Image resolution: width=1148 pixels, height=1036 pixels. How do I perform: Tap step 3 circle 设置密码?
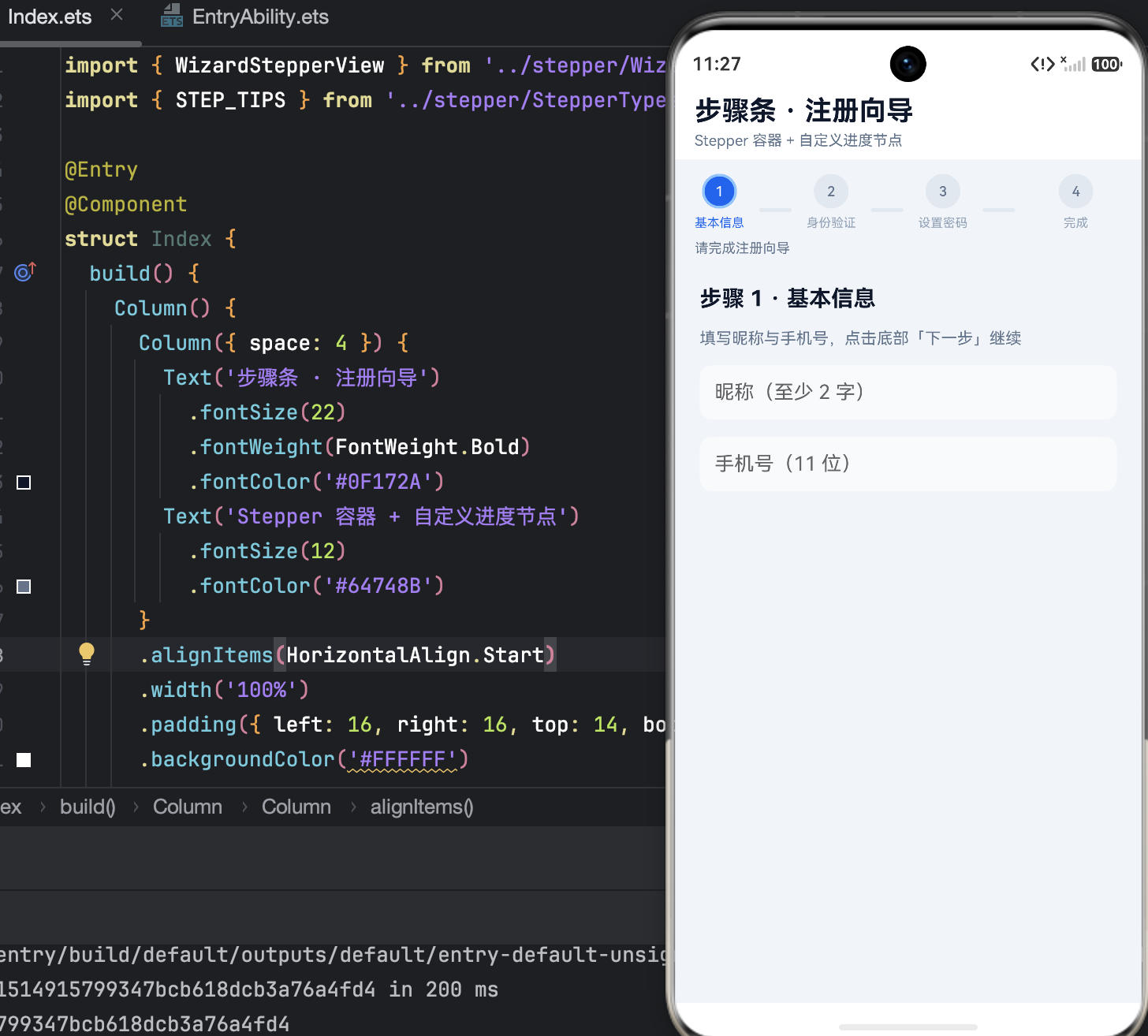(x=943, y=192)
